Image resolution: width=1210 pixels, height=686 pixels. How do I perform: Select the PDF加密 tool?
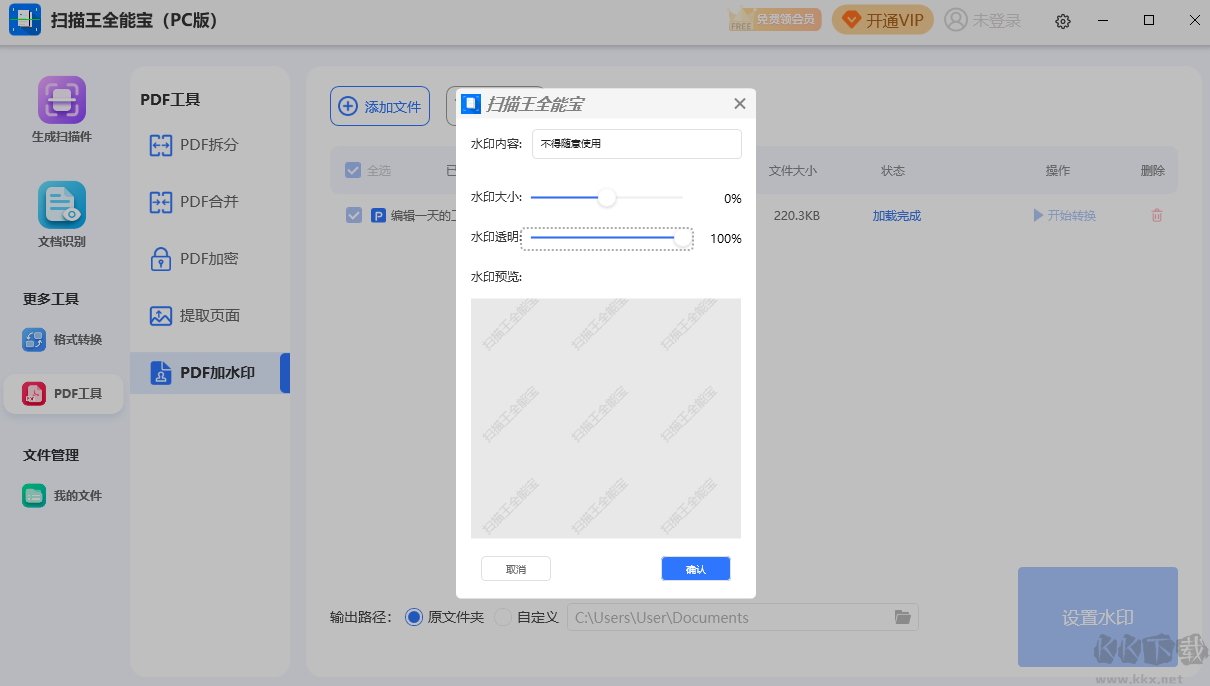pos(205,258)
